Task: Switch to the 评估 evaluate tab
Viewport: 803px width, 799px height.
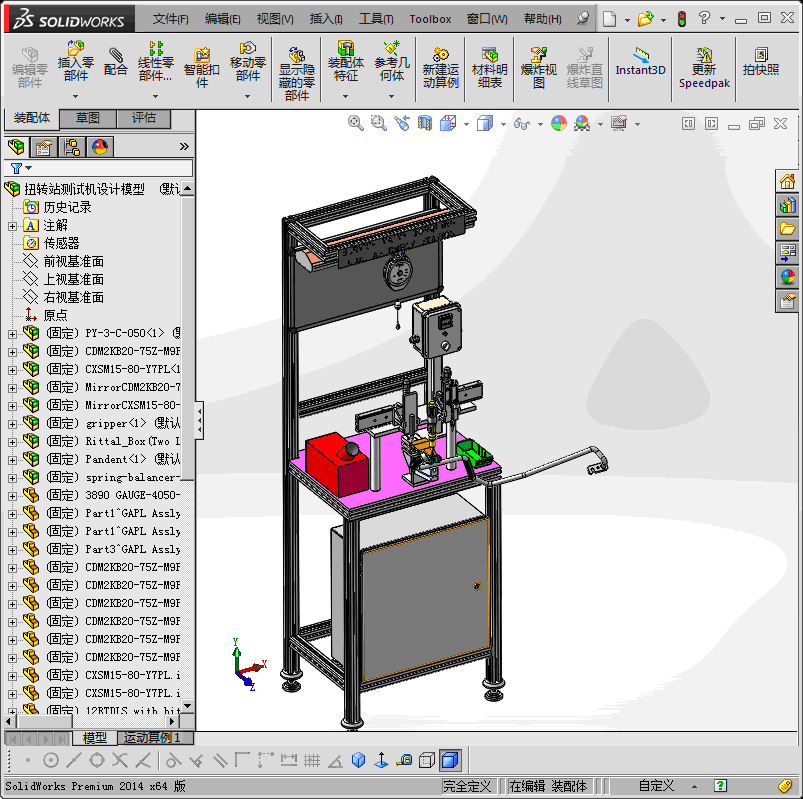Action: [x=144, y=118]
